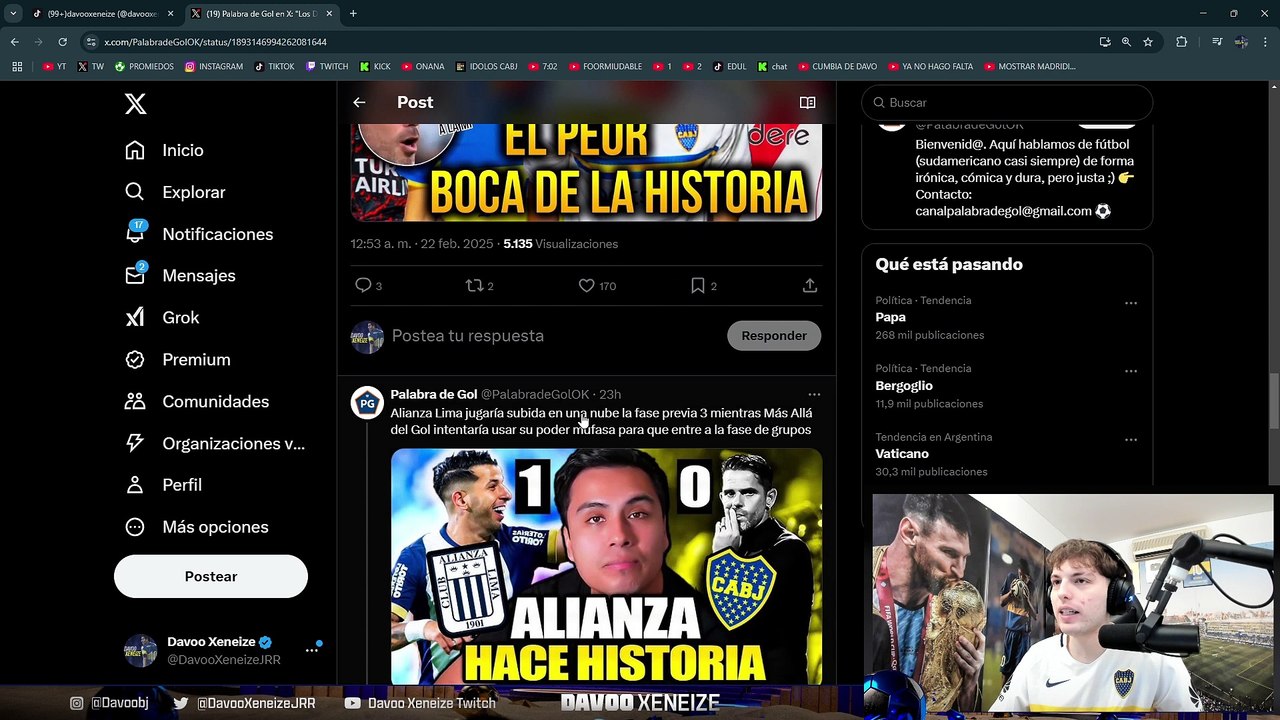Open the BOCA DE LA HISTORIA image

click(x=586, y=172)
